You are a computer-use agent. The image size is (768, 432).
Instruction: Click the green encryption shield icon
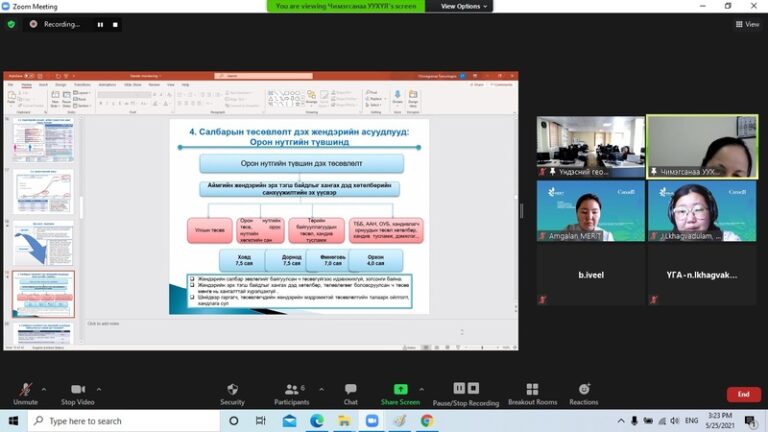11,24
